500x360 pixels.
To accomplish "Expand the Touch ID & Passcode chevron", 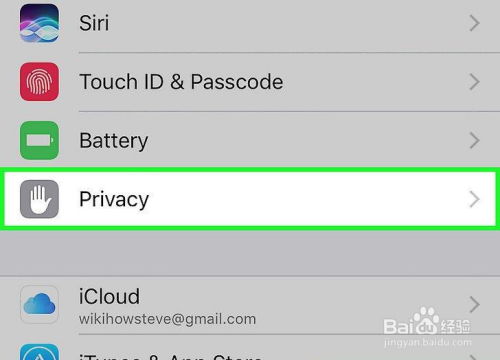I will point(474,82).
